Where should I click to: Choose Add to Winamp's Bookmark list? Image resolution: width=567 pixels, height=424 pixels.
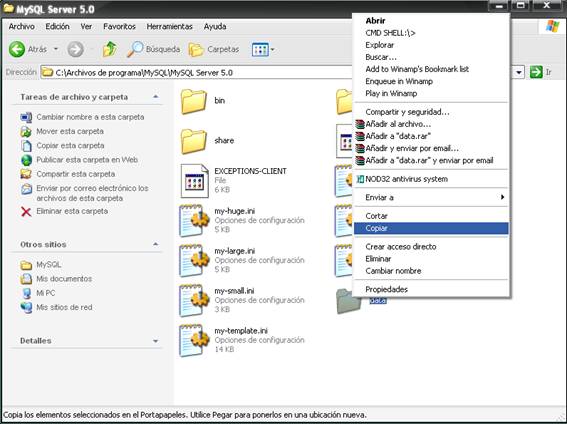431,69
